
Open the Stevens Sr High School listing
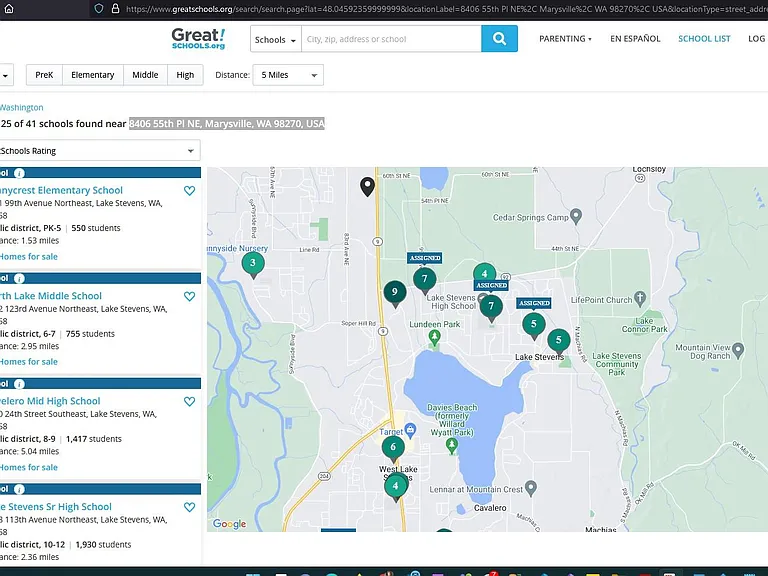(x=56, y=507)
